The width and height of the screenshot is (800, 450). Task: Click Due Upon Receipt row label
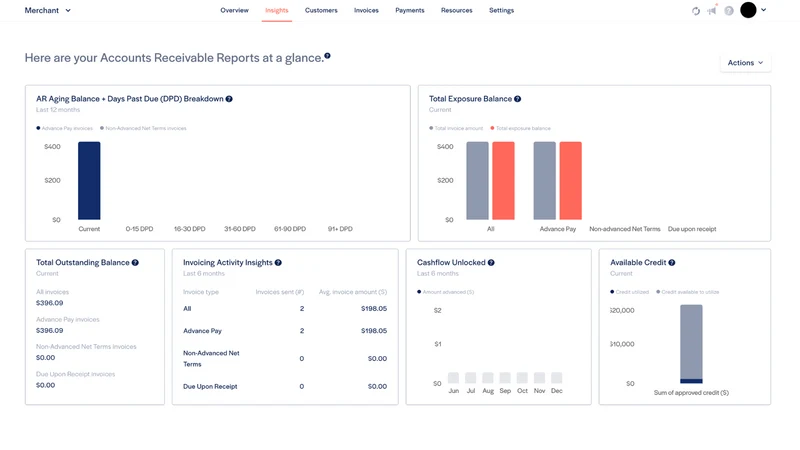(x=210, y=387)
